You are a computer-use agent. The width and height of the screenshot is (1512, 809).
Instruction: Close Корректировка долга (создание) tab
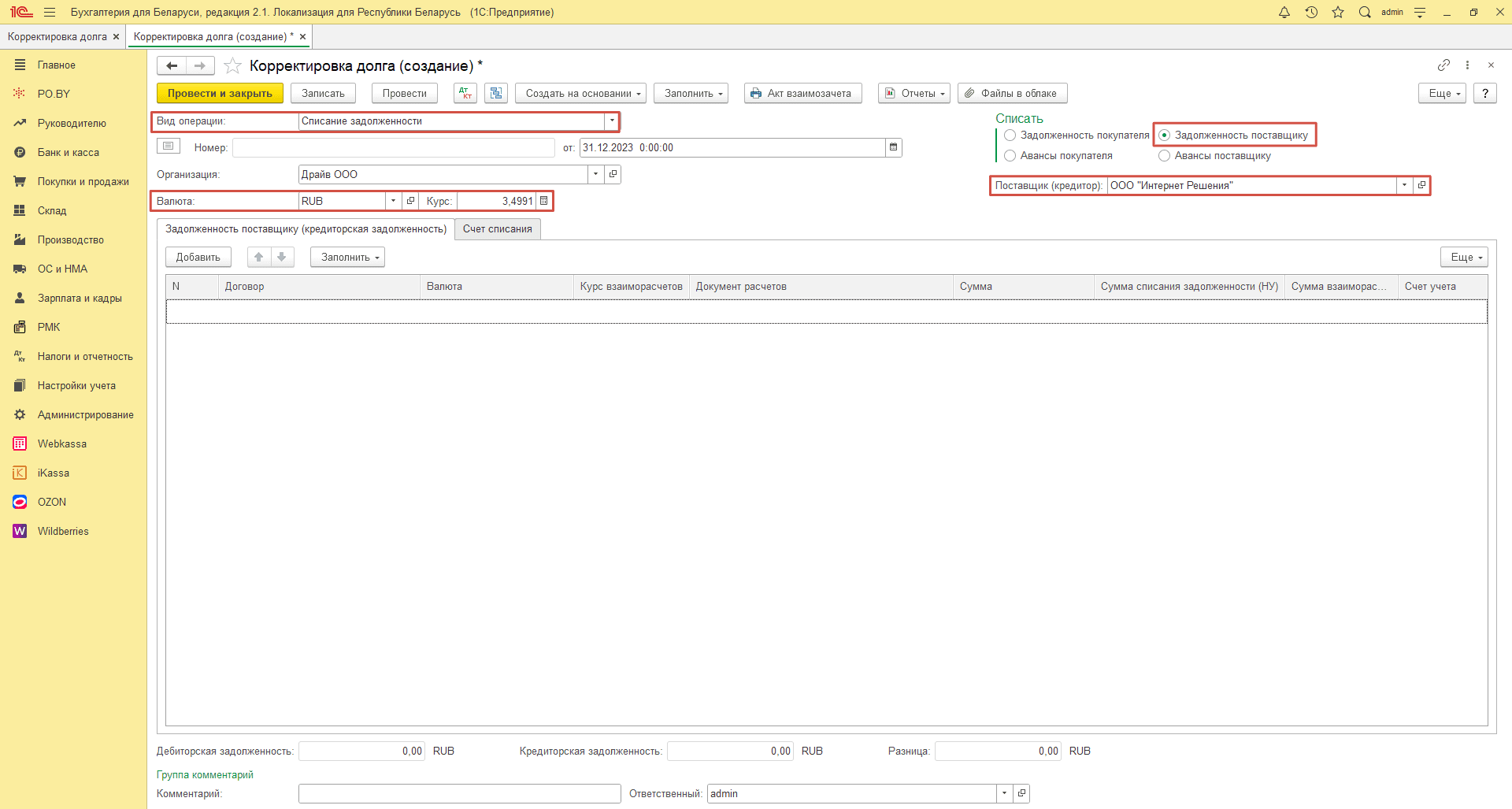[302, 36]
